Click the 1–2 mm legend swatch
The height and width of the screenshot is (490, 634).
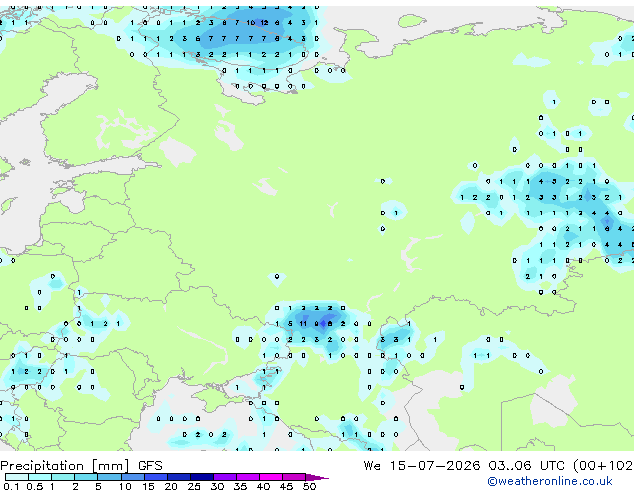63,477
